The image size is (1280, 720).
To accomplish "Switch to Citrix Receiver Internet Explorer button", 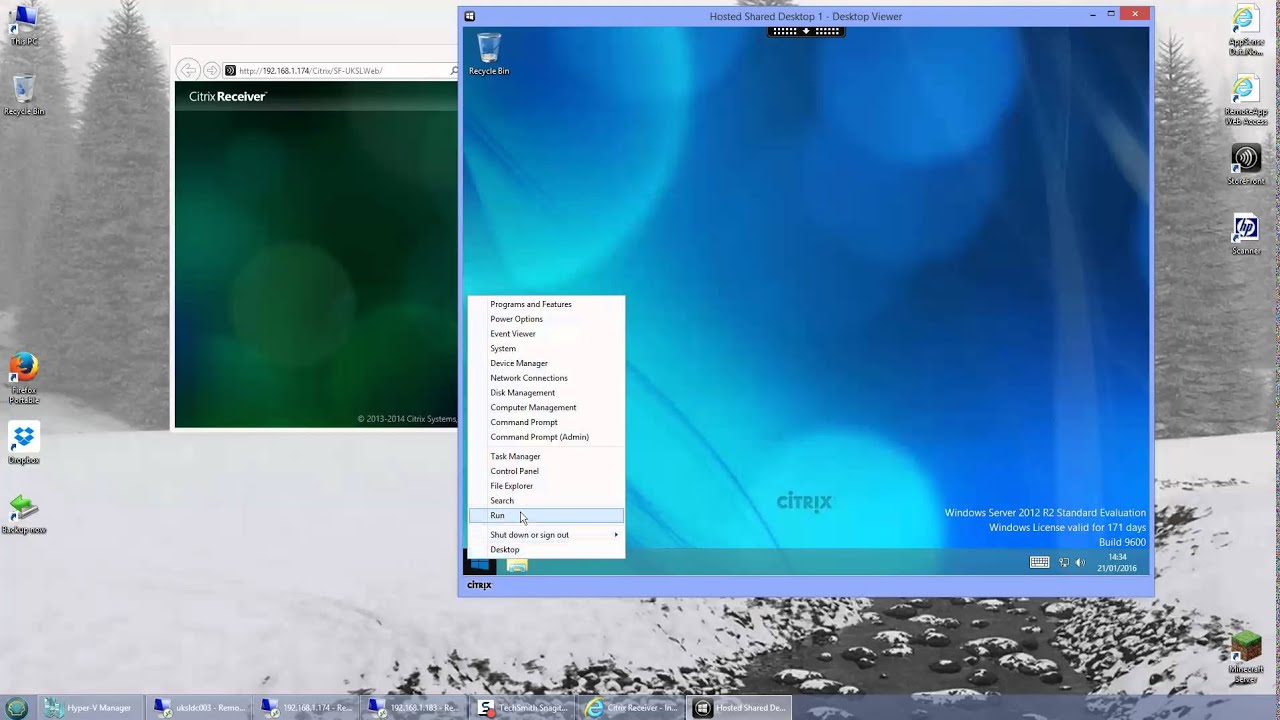I will (x=629, y=708).
